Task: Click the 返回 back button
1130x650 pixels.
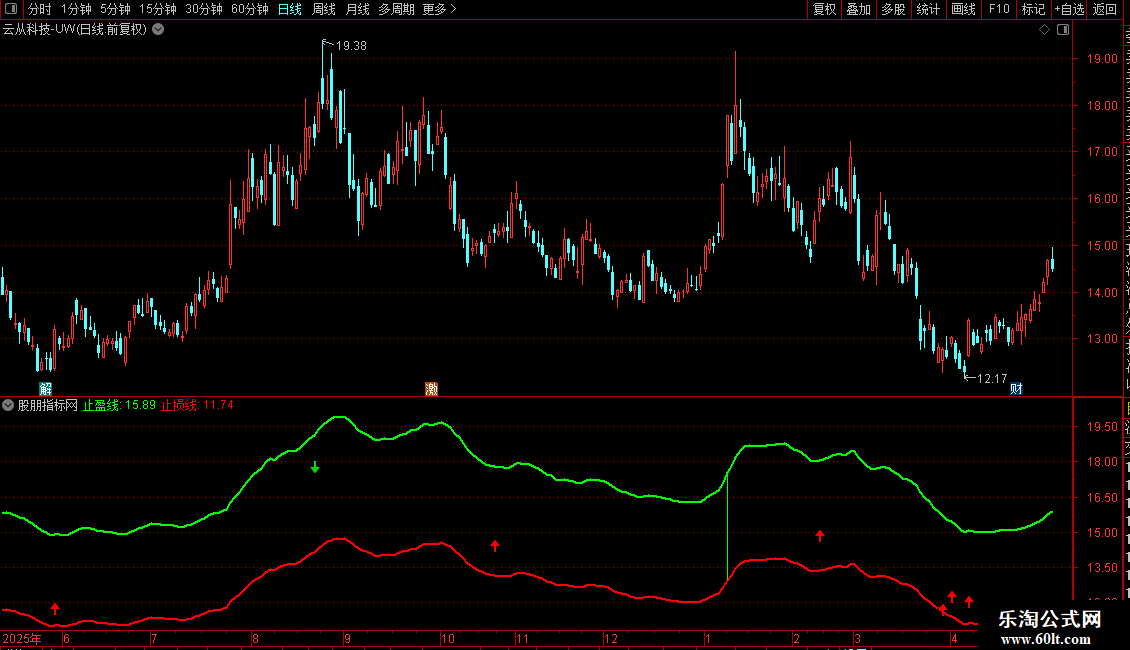Action: point(1105,9)
